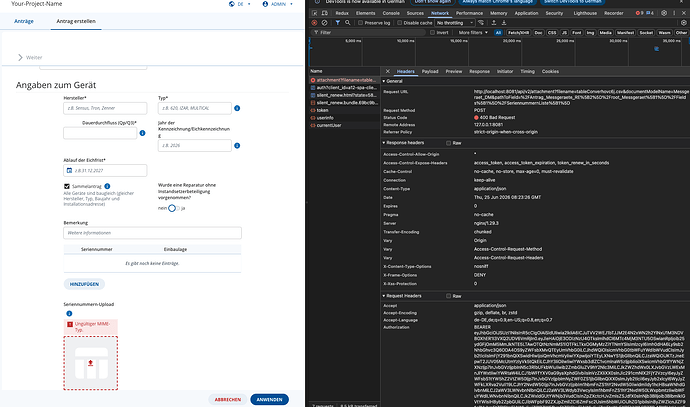Open the ADMIN user dropdown arrow
Viewport: 690px width, 407px height.
[x=291, y=4]
